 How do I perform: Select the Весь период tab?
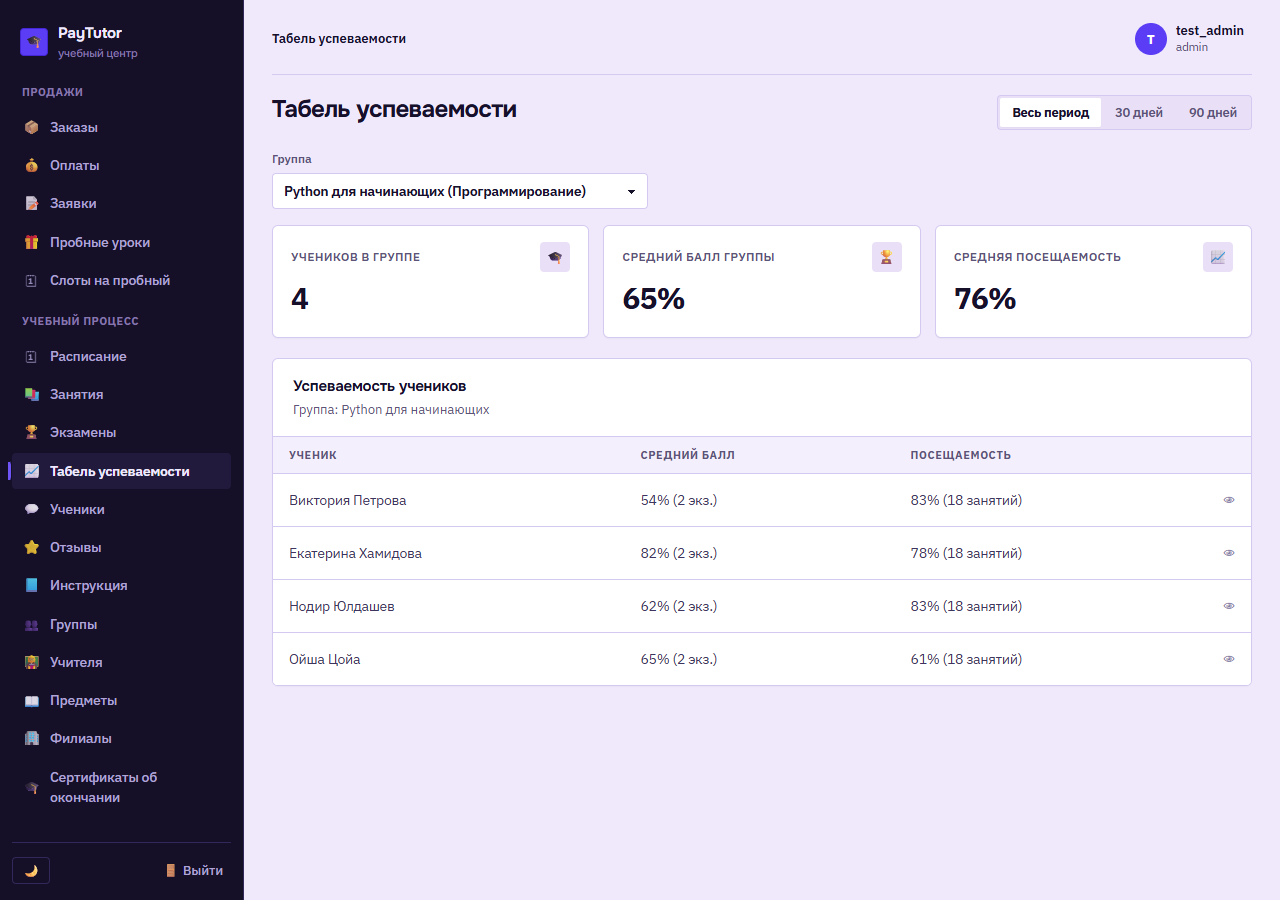click(1050, 112)
